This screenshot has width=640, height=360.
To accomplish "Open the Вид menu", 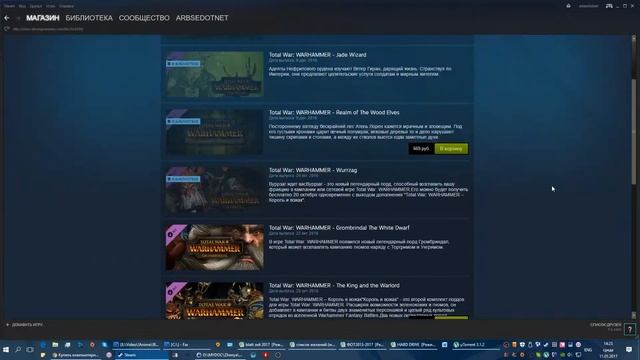I will click(x=22, y=6).
